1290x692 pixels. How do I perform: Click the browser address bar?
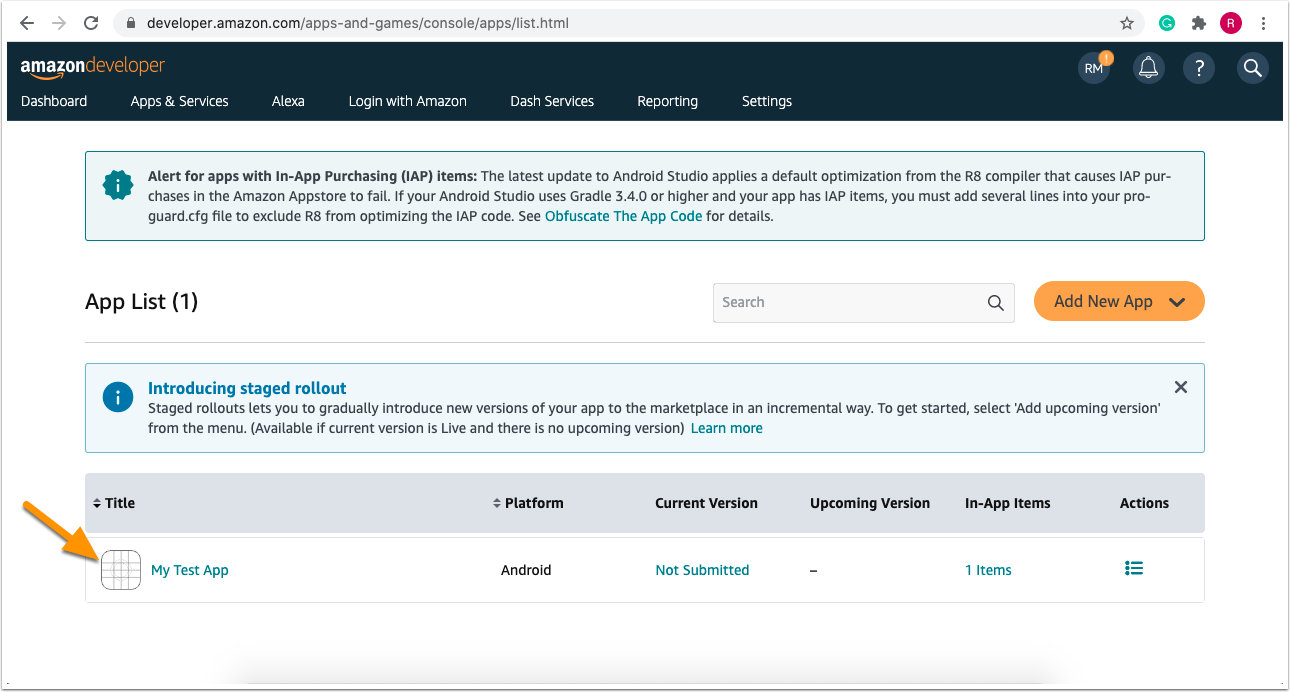[x=628, y=22]
